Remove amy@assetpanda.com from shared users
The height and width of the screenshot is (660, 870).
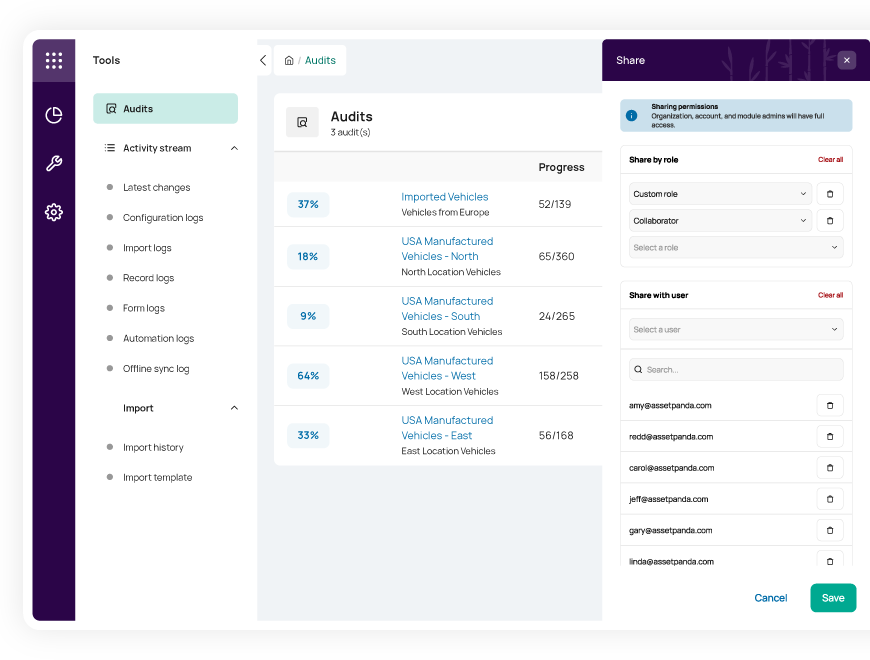830,405
